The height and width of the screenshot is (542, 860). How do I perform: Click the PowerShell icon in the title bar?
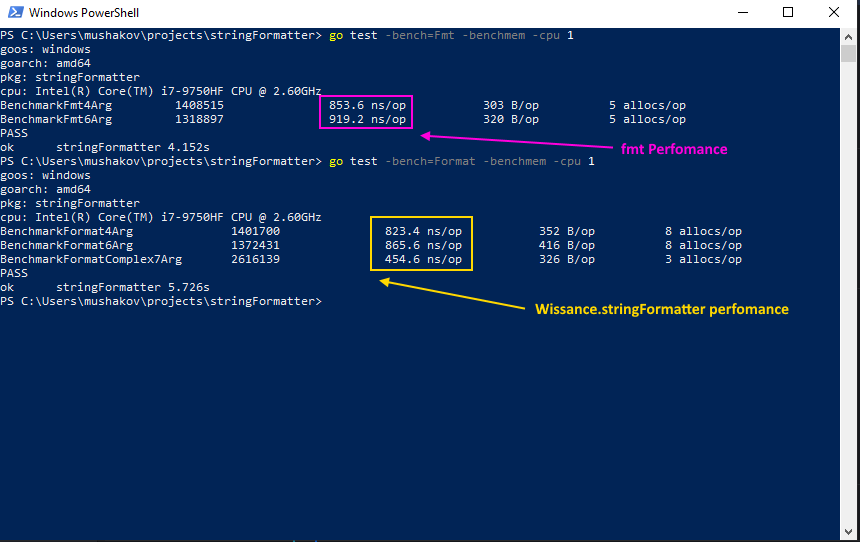(x=14, y=13)
